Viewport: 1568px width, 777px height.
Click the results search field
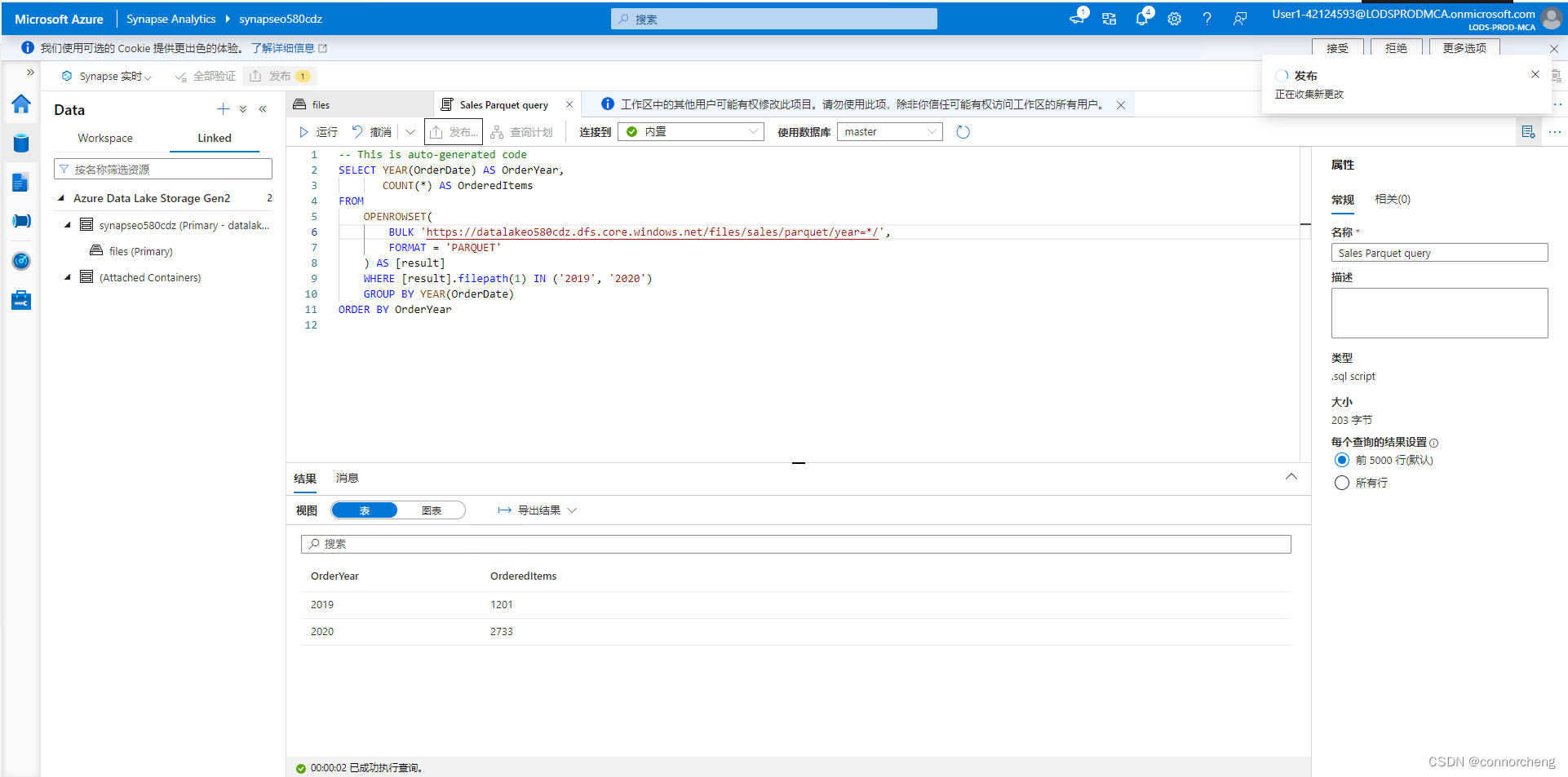tap(795, 544)
